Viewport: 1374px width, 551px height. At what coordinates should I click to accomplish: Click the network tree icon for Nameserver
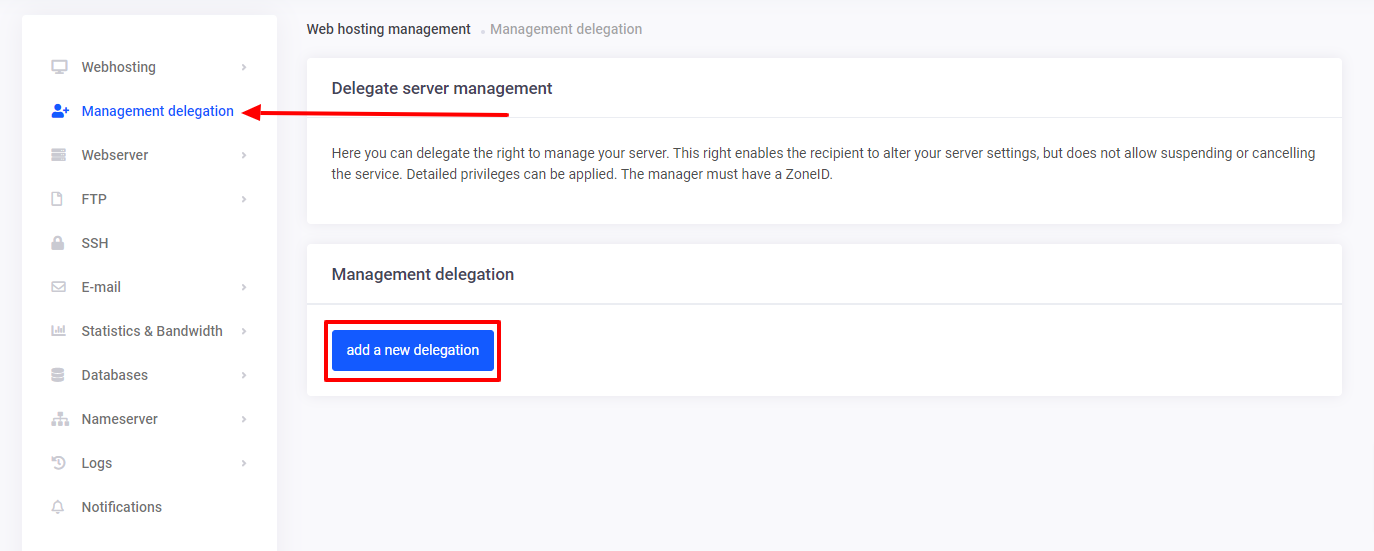pyautogui.click(x=59, y=419)
